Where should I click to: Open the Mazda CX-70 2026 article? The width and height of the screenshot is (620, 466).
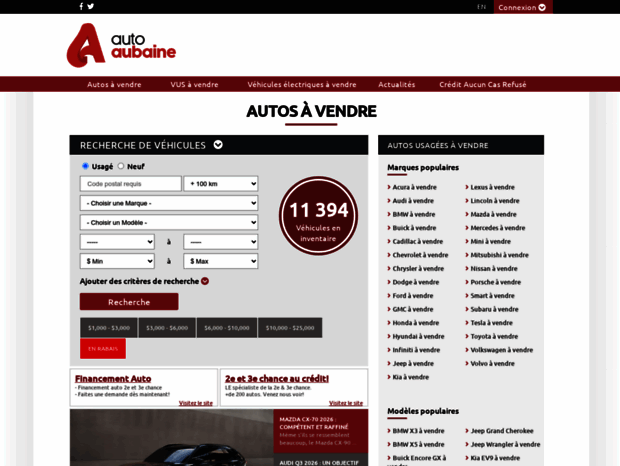click(x=321, y=431)
